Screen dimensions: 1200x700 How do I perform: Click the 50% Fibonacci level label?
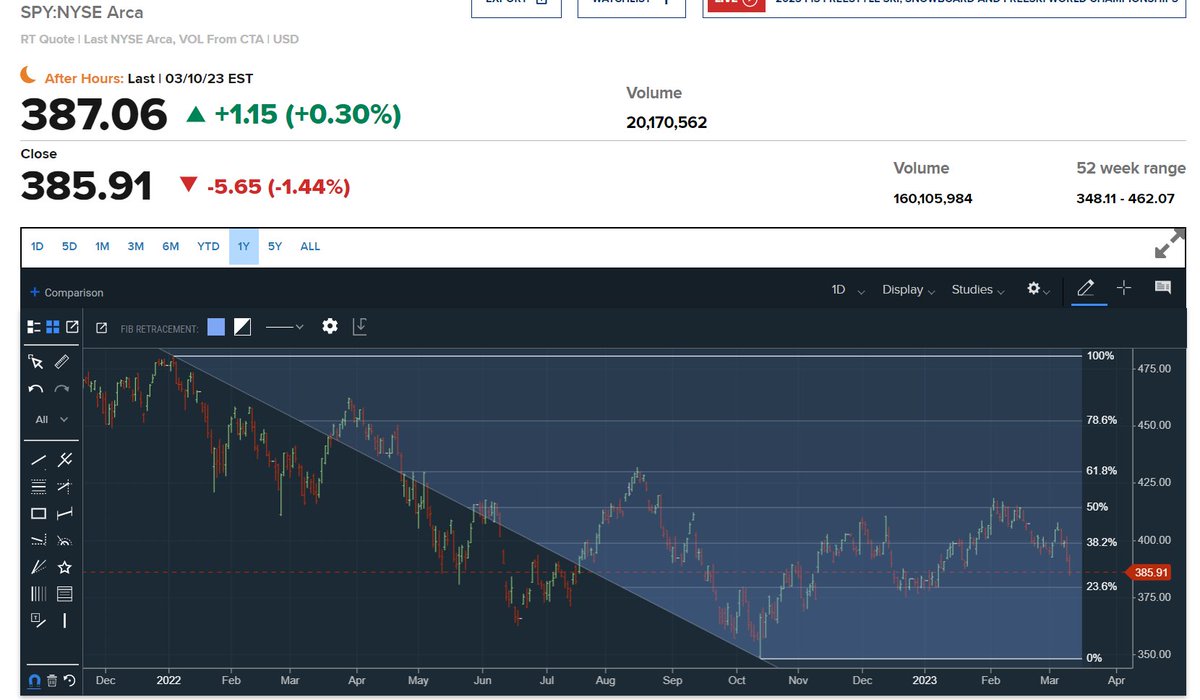coord(1097,507)
